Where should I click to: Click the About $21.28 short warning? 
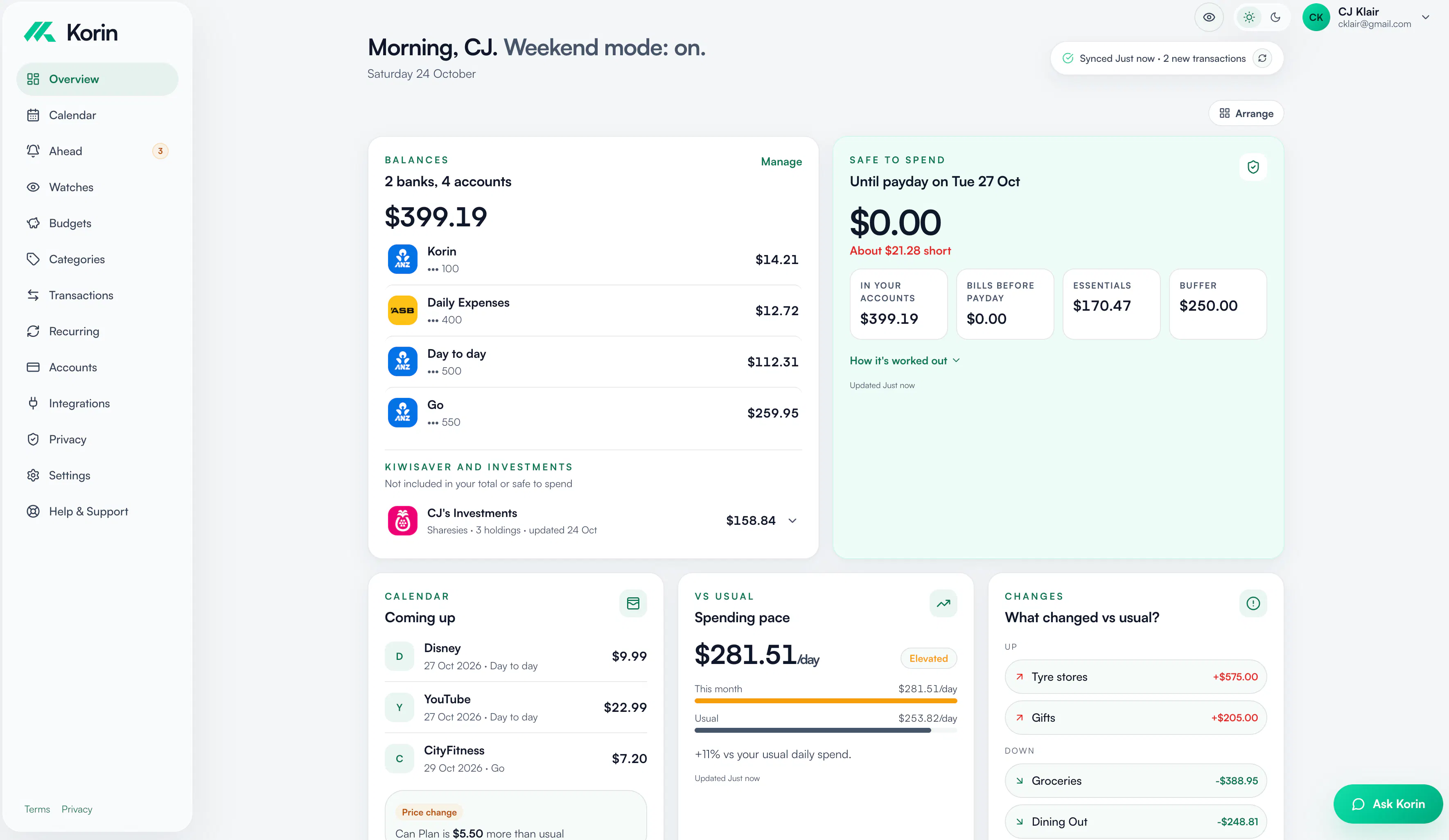[901, 251]
